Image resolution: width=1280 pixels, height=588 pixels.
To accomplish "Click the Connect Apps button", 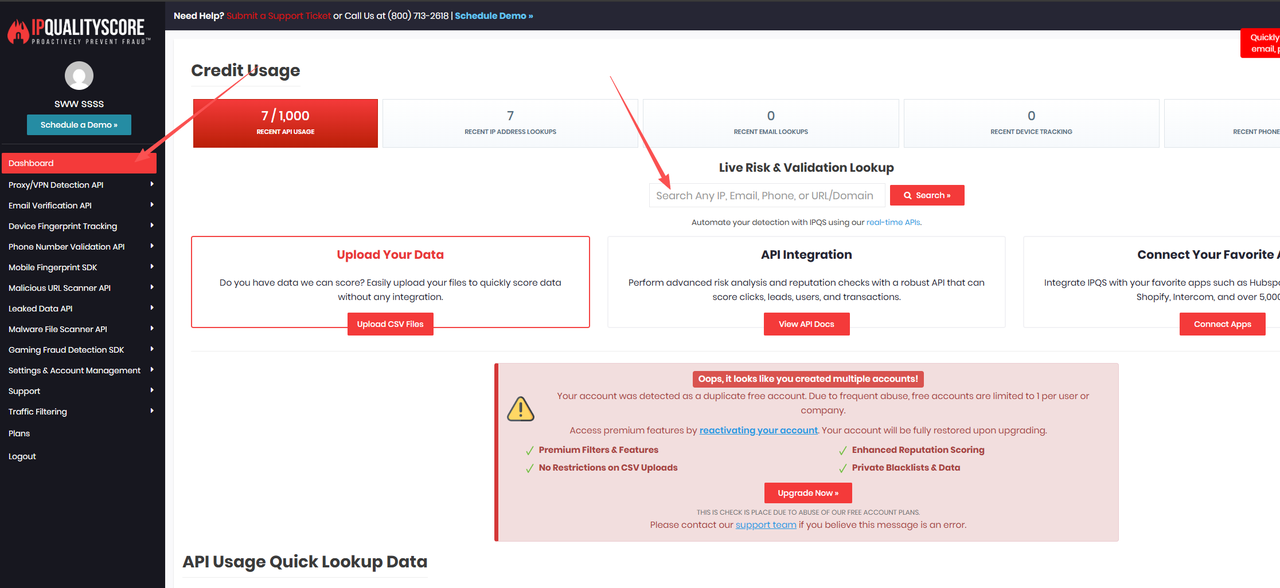I will tap(1222, 324).
